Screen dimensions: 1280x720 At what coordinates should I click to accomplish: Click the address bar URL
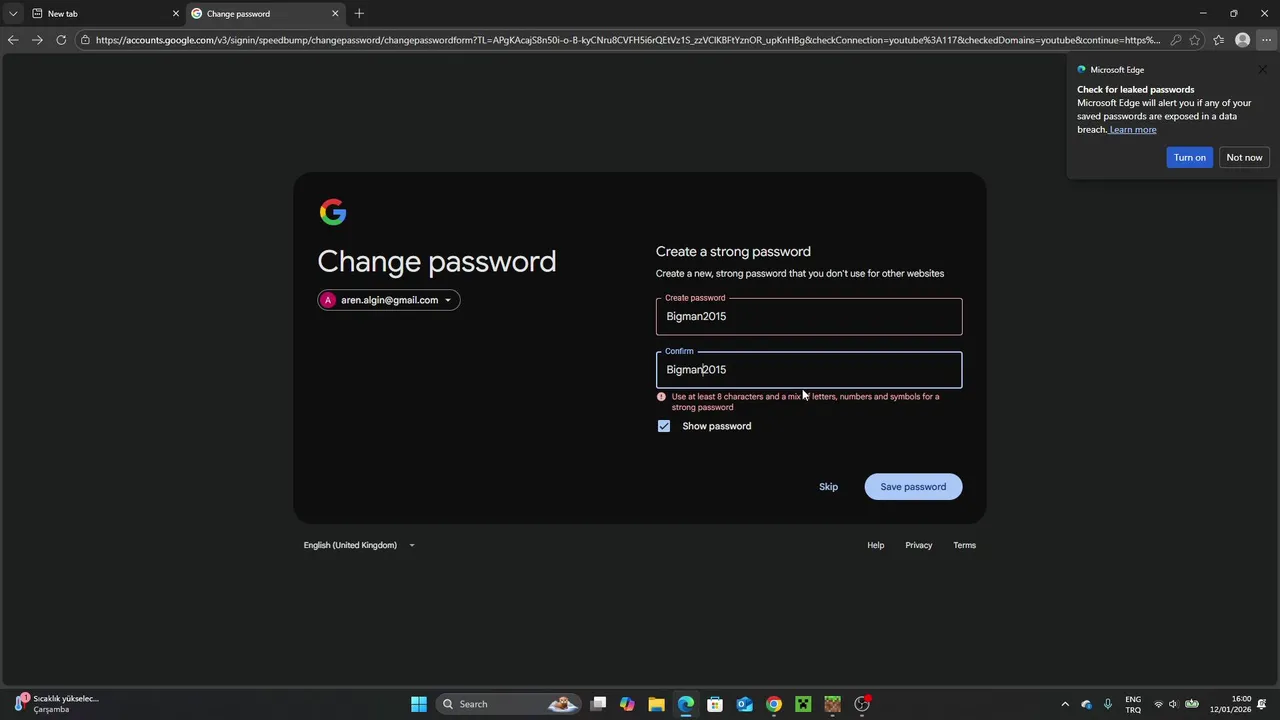coord(628,40)
